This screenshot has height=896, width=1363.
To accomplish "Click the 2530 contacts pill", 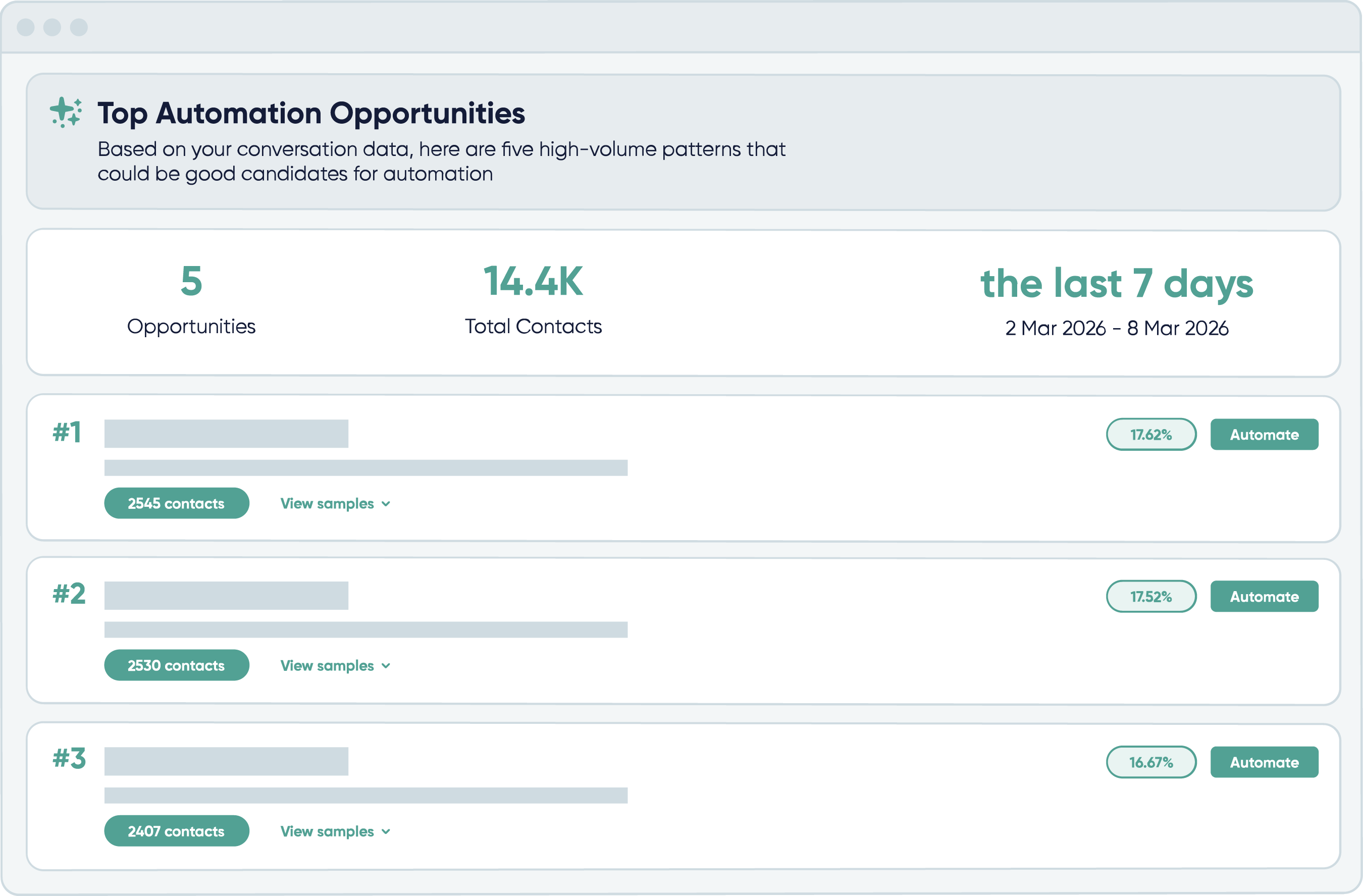I will tap(176, 665).
